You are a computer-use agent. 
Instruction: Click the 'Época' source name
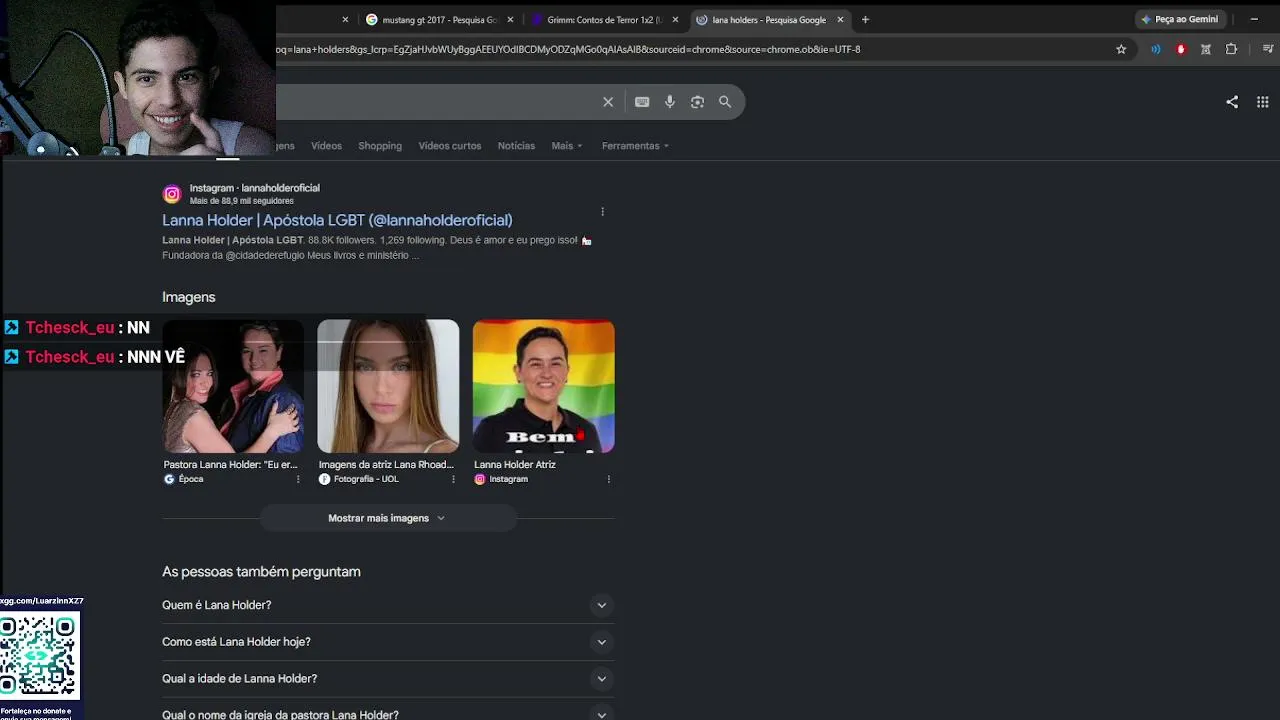tap(191, 479)
